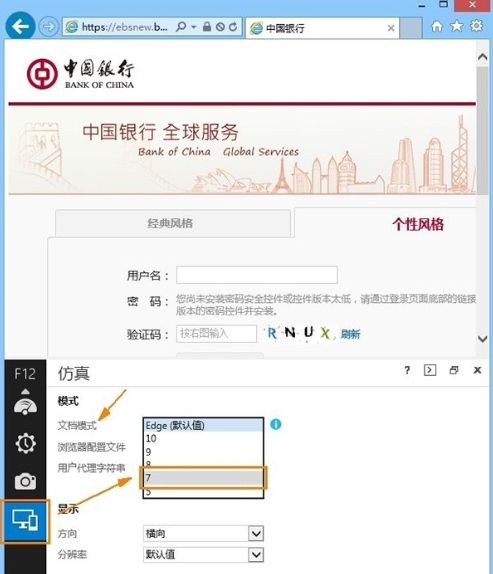493x574 pixels.
Task: Open the UI responsiveness clock-gear icon
Action: 26,443
